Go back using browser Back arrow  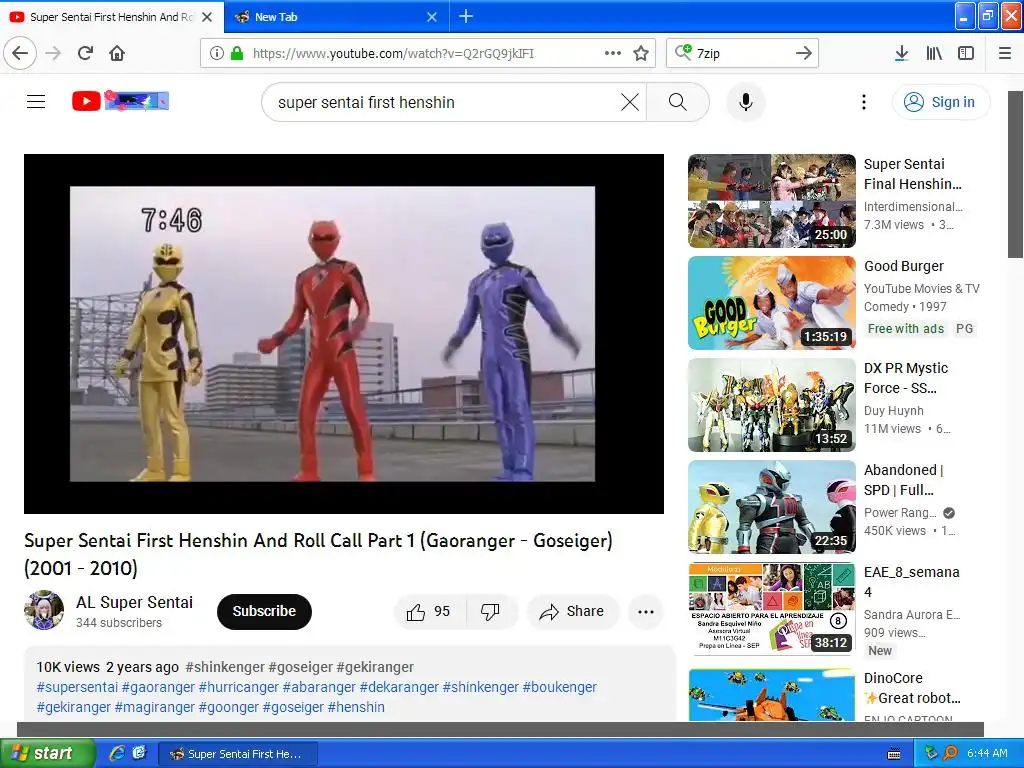[20, 53]
